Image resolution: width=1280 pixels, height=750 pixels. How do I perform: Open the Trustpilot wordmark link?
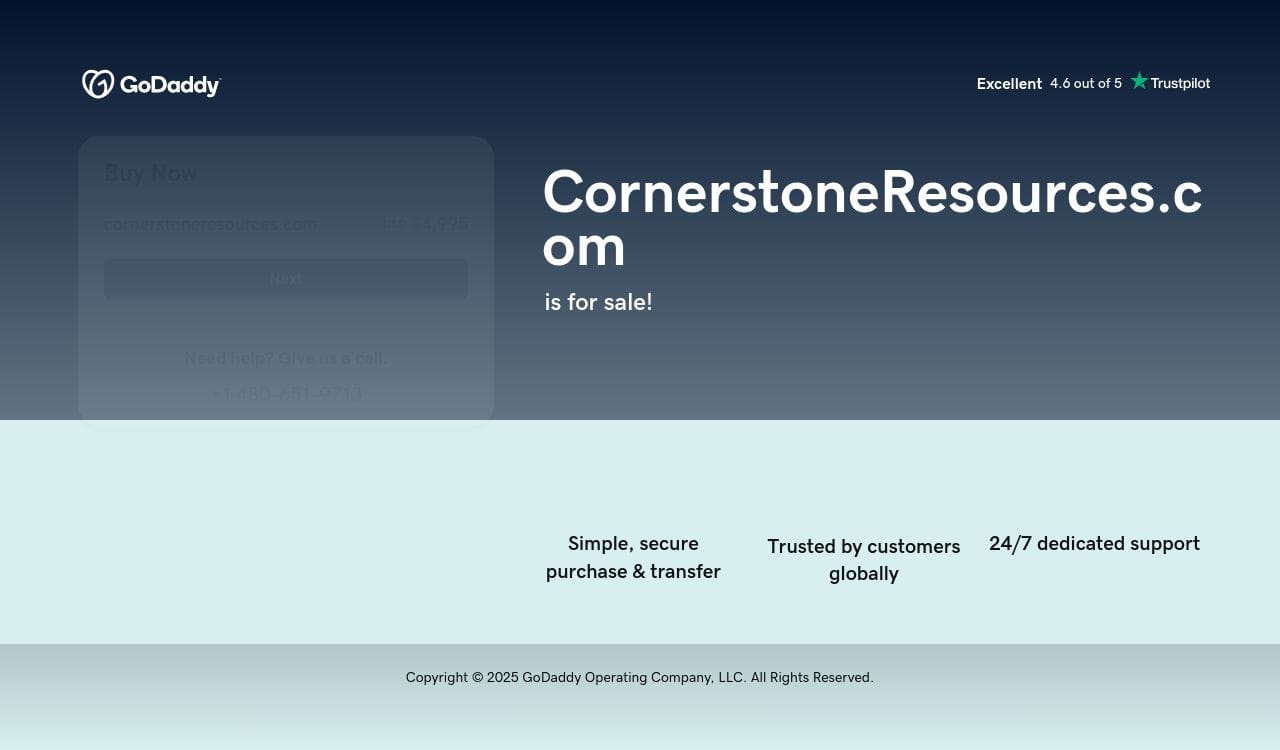pyautogui.click(x=1180, y=83)
